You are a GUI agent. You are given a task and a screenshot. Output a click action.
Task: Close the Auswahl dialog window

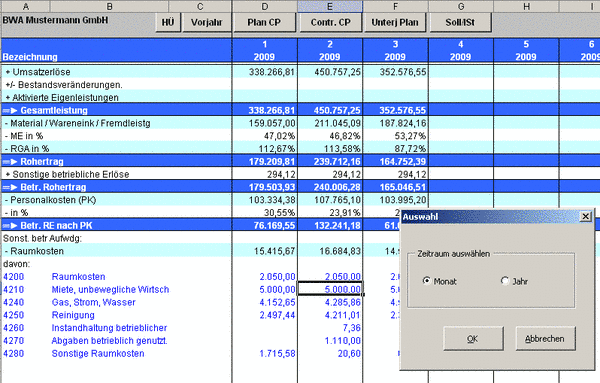[x=585, y=217]
